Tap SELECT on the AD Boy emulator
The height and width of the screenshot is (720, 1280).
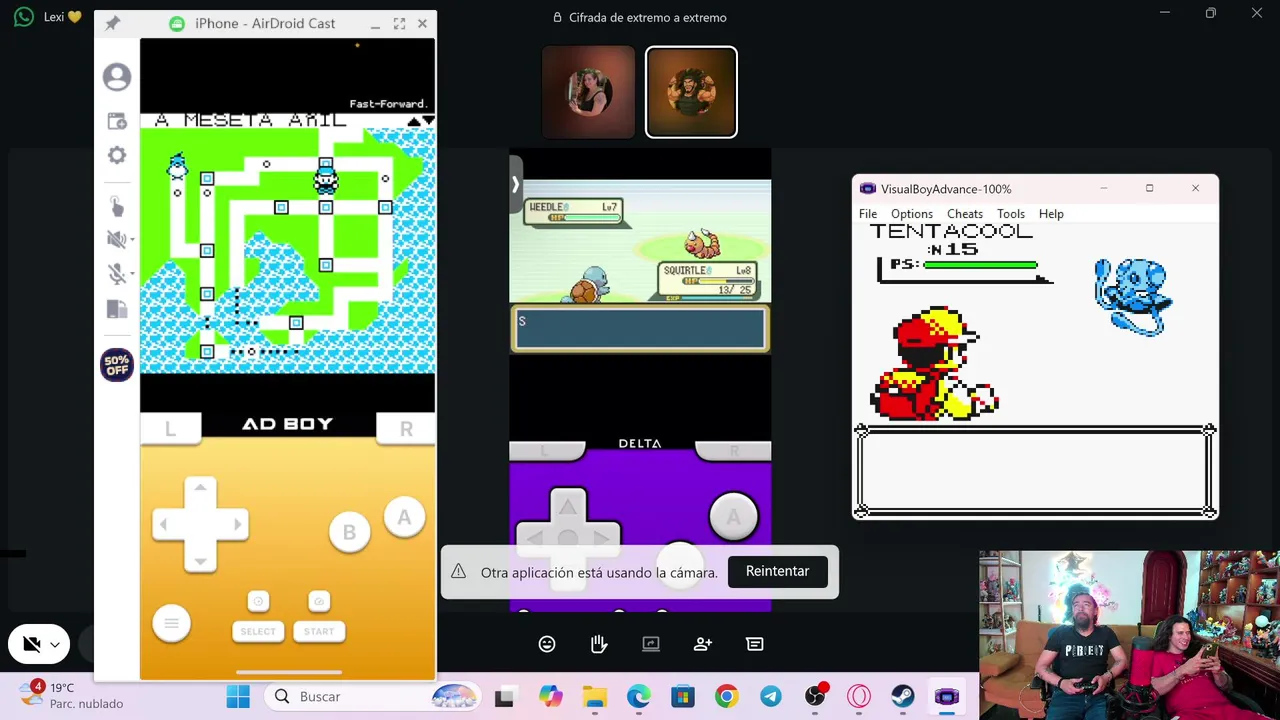pos(258,631)
